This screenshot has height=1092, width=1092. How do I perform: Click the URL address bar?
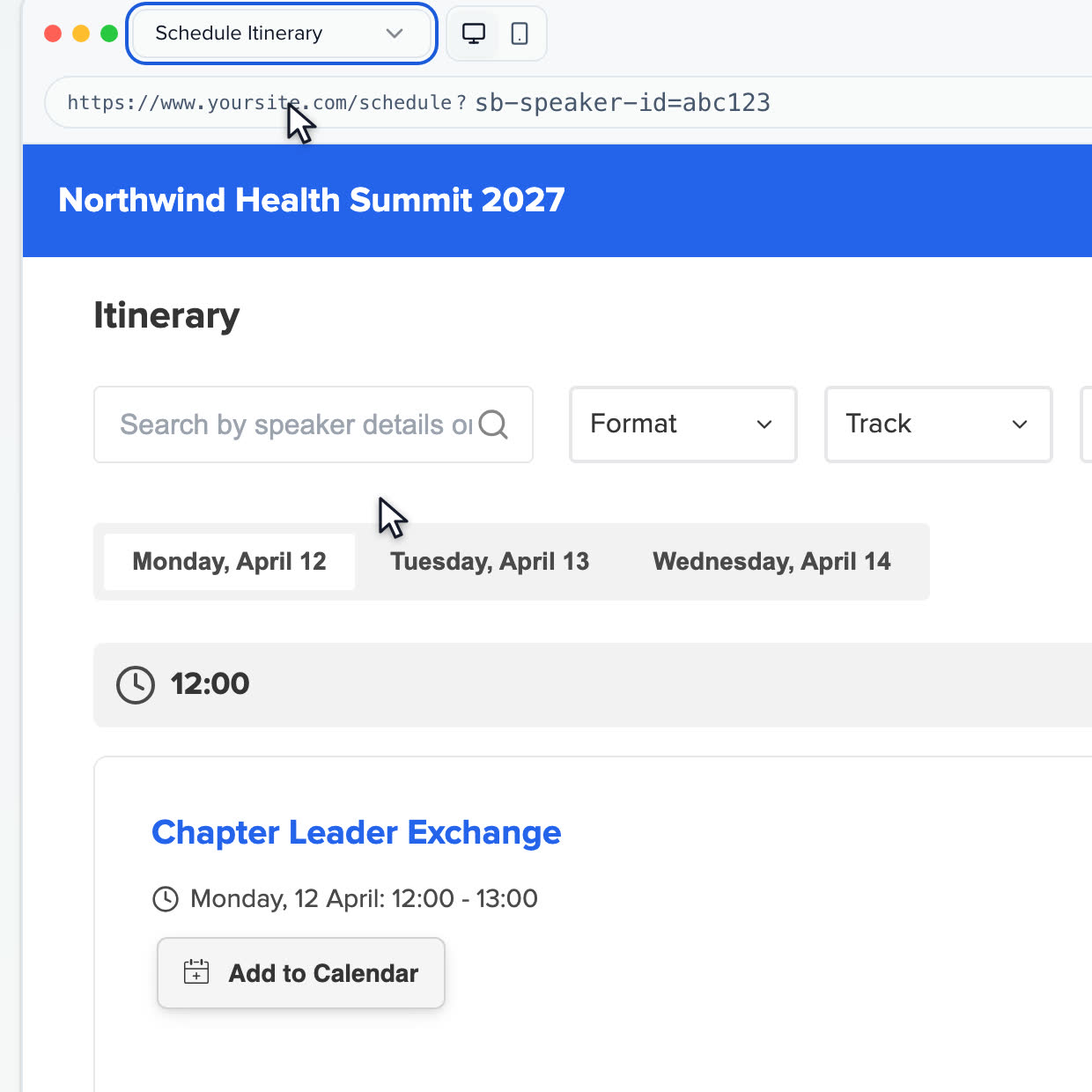point(568,102)
